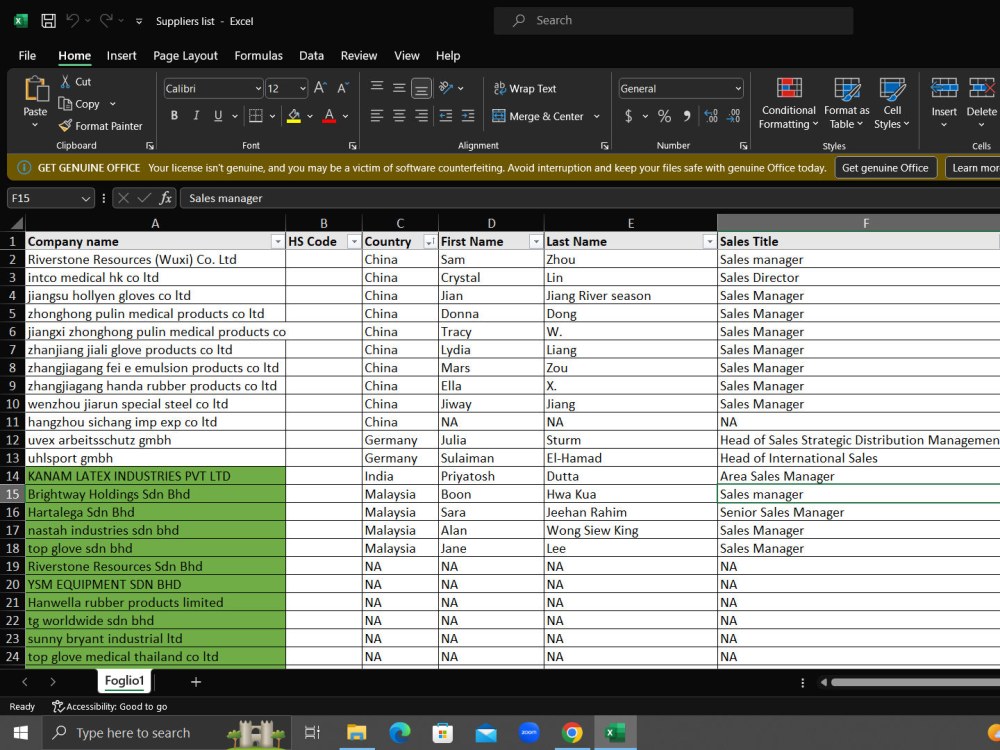Apply comma style number format

(687, 116)
